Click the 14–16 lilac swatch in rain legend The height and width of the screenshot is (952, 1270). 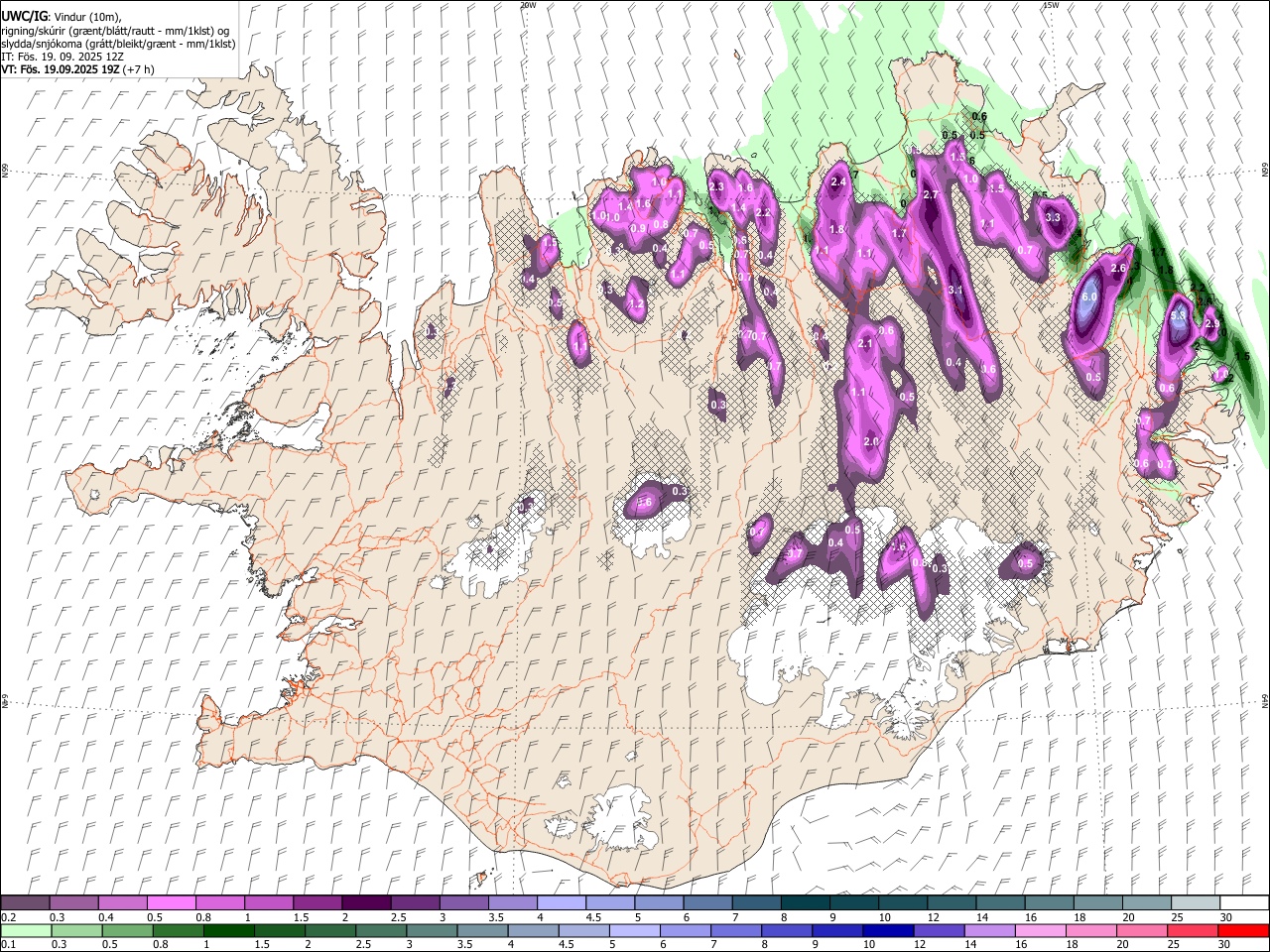coord(989,931)
